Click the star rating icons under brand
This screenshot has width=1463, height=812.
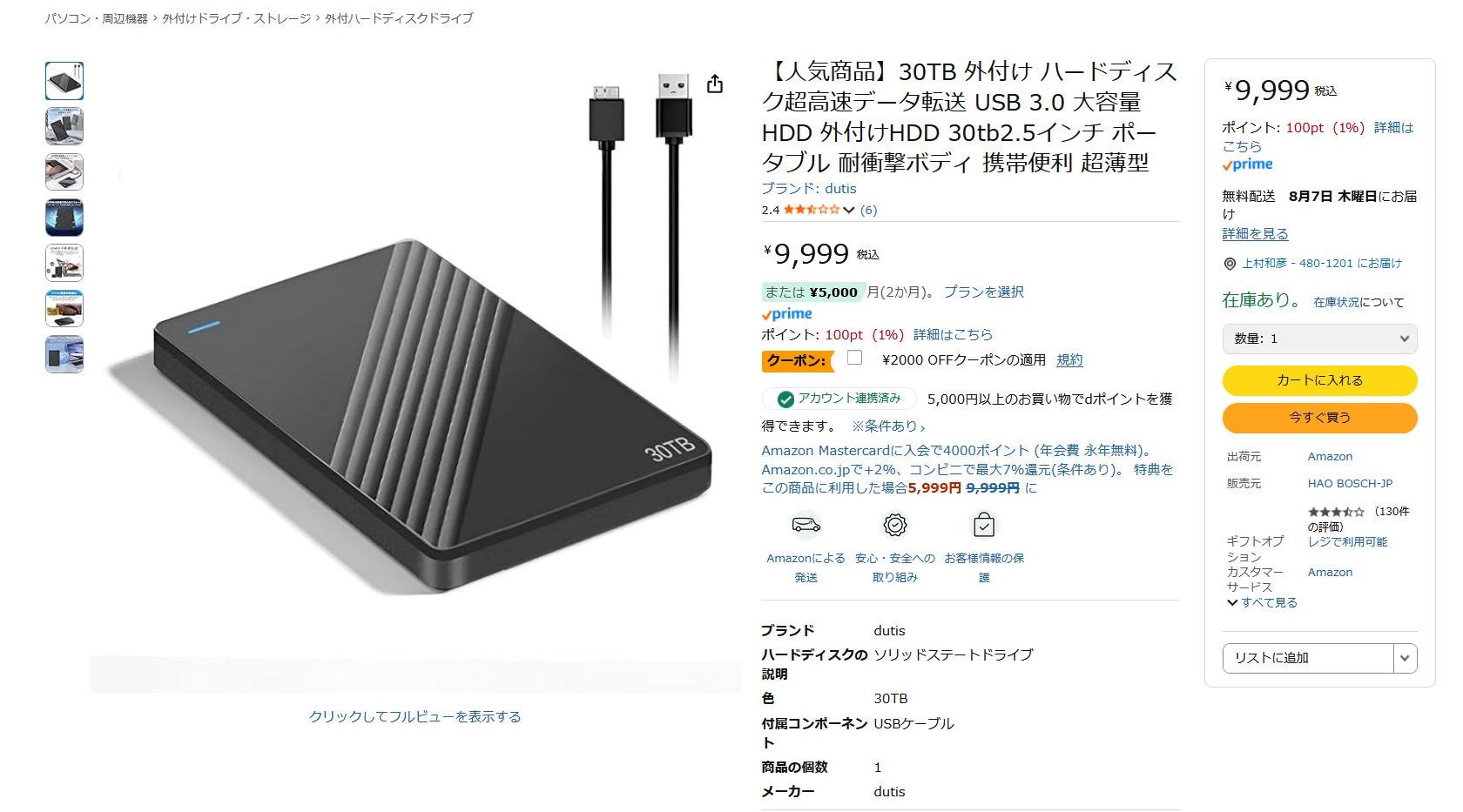coord(812,210)
